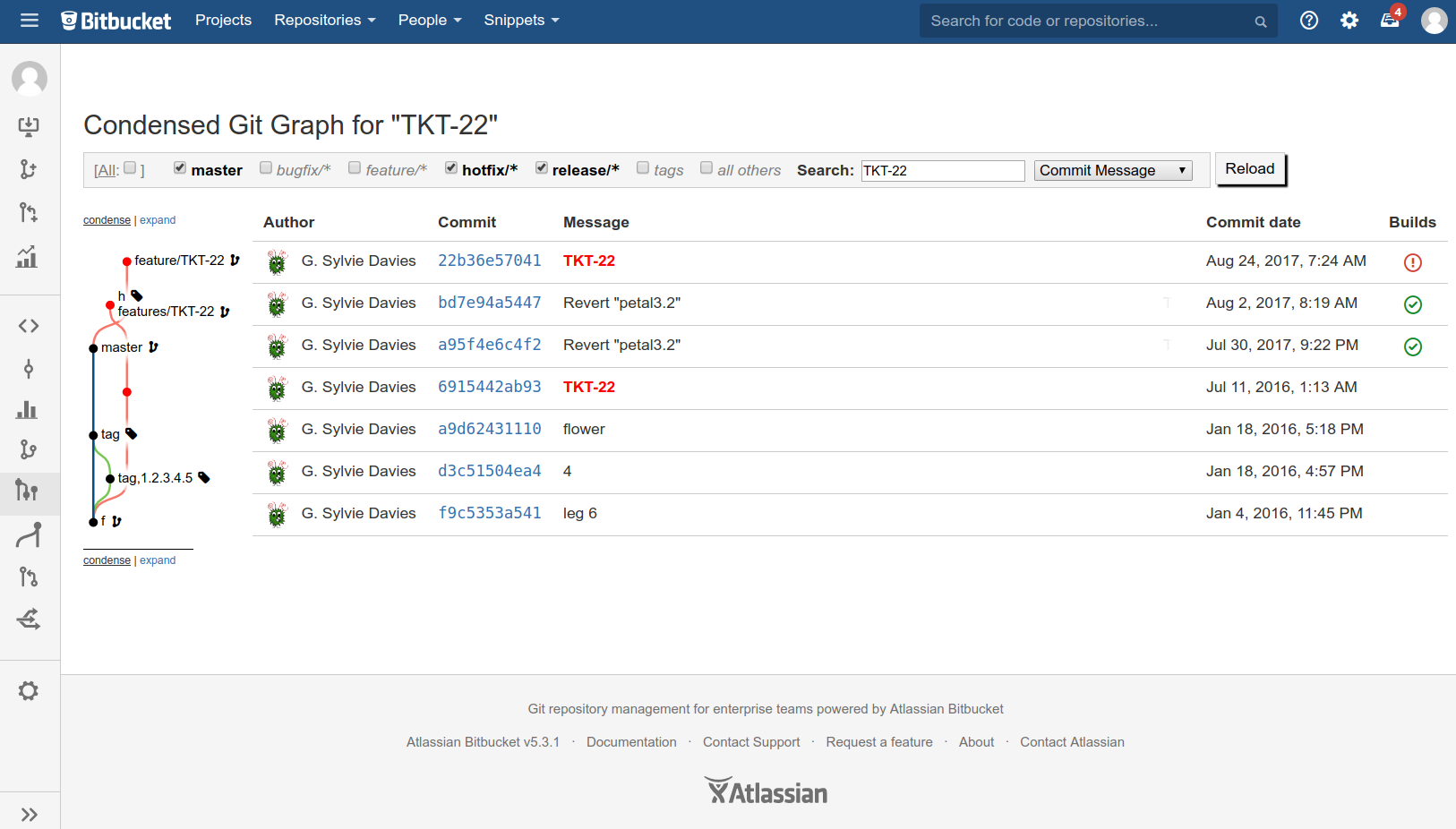
Task: Open commit f9c5353a541
Action: [x=490, y=513]
